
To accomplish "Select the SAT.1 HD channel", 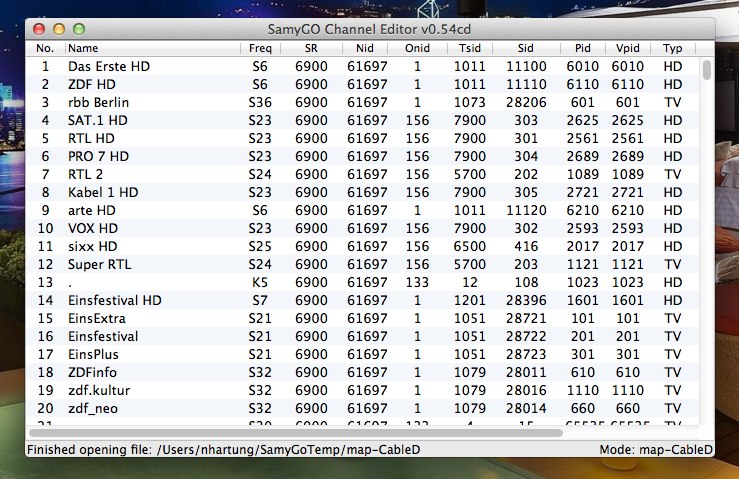I will coord(98,120).
